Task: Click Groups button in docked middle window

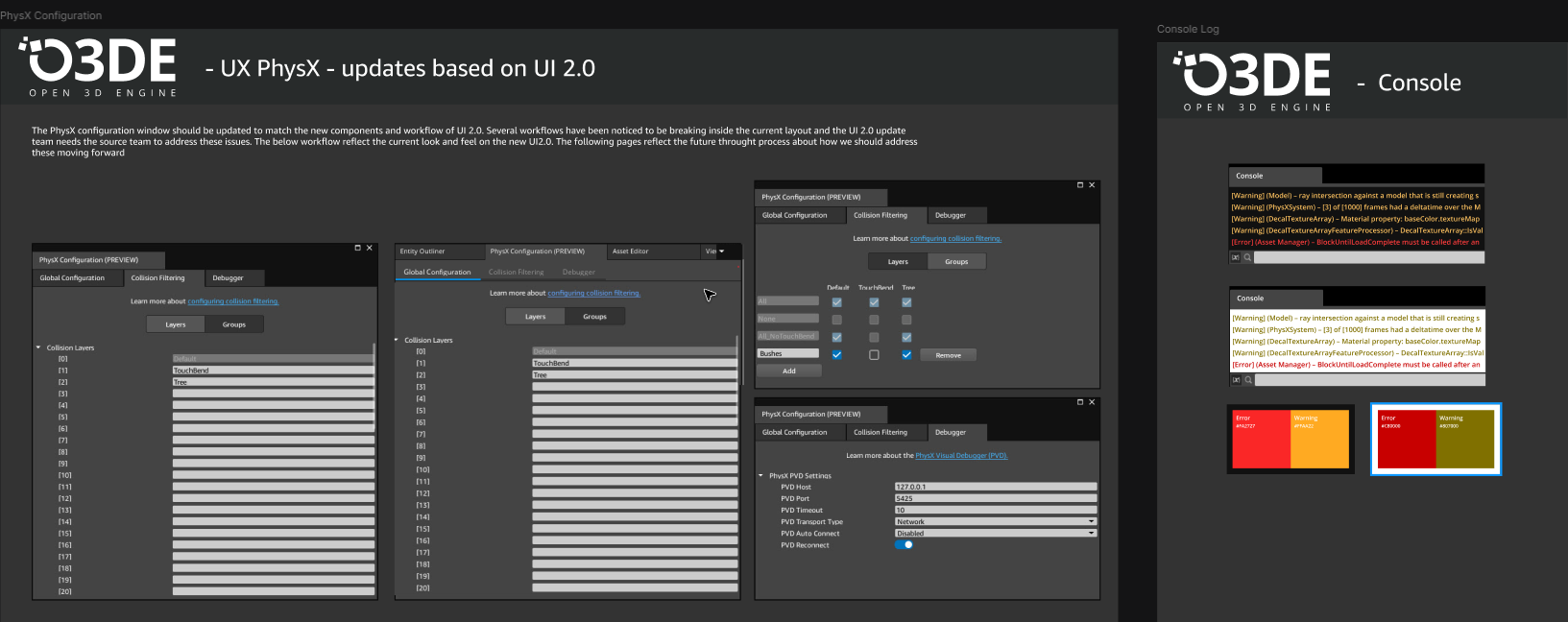Action: point(594,317)
